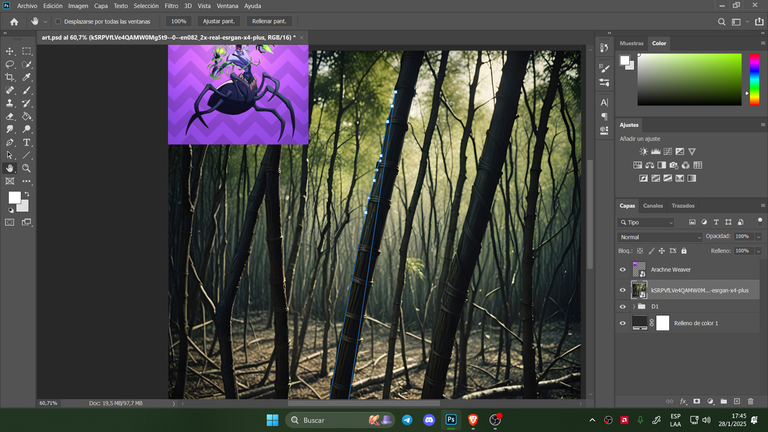Select the Eraser tool
Image resolution: width=768 pixels, height=432 pixels.
click(x=10, y=116)
